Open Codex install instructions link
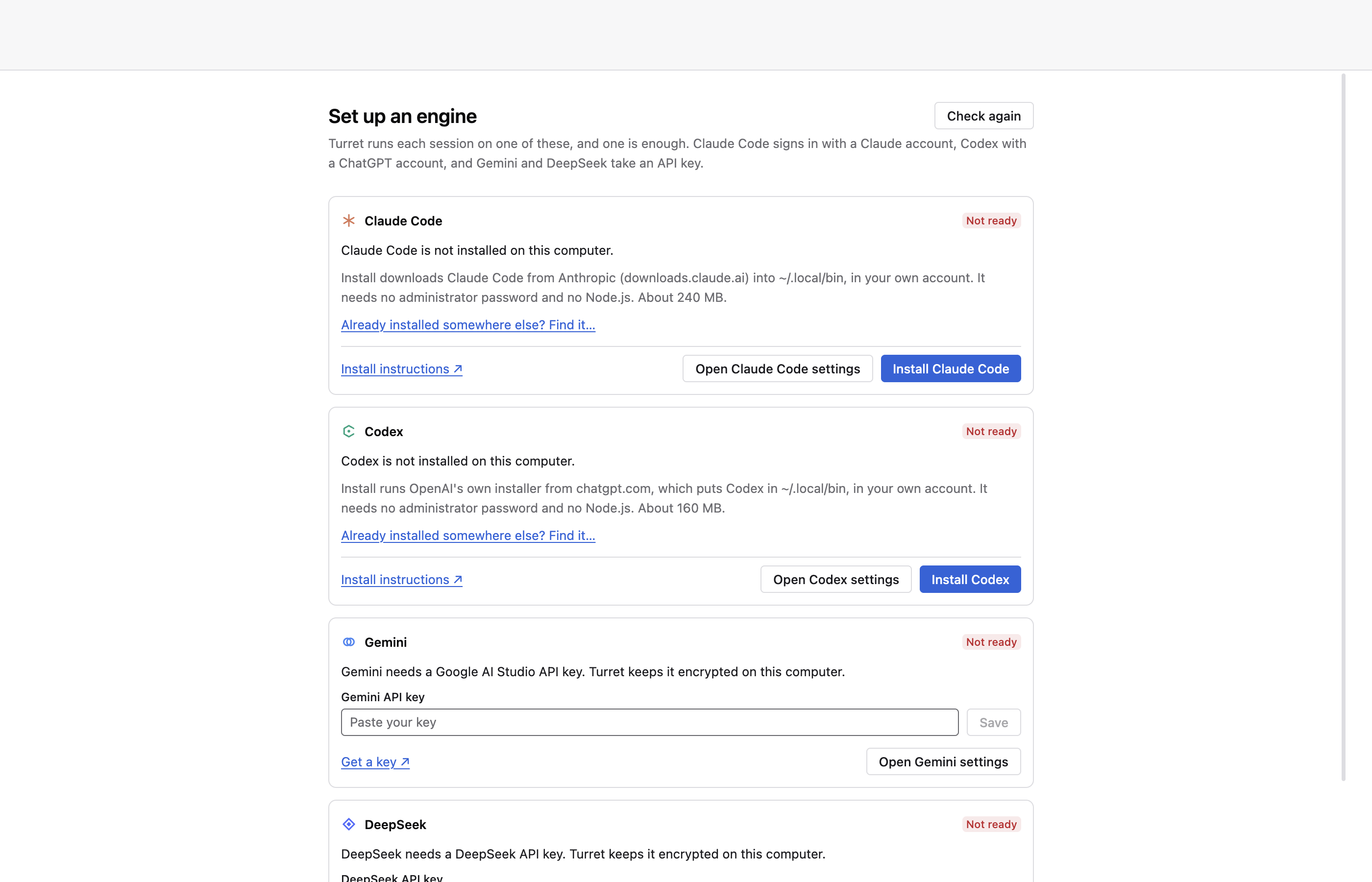 [x=401, y=580]
